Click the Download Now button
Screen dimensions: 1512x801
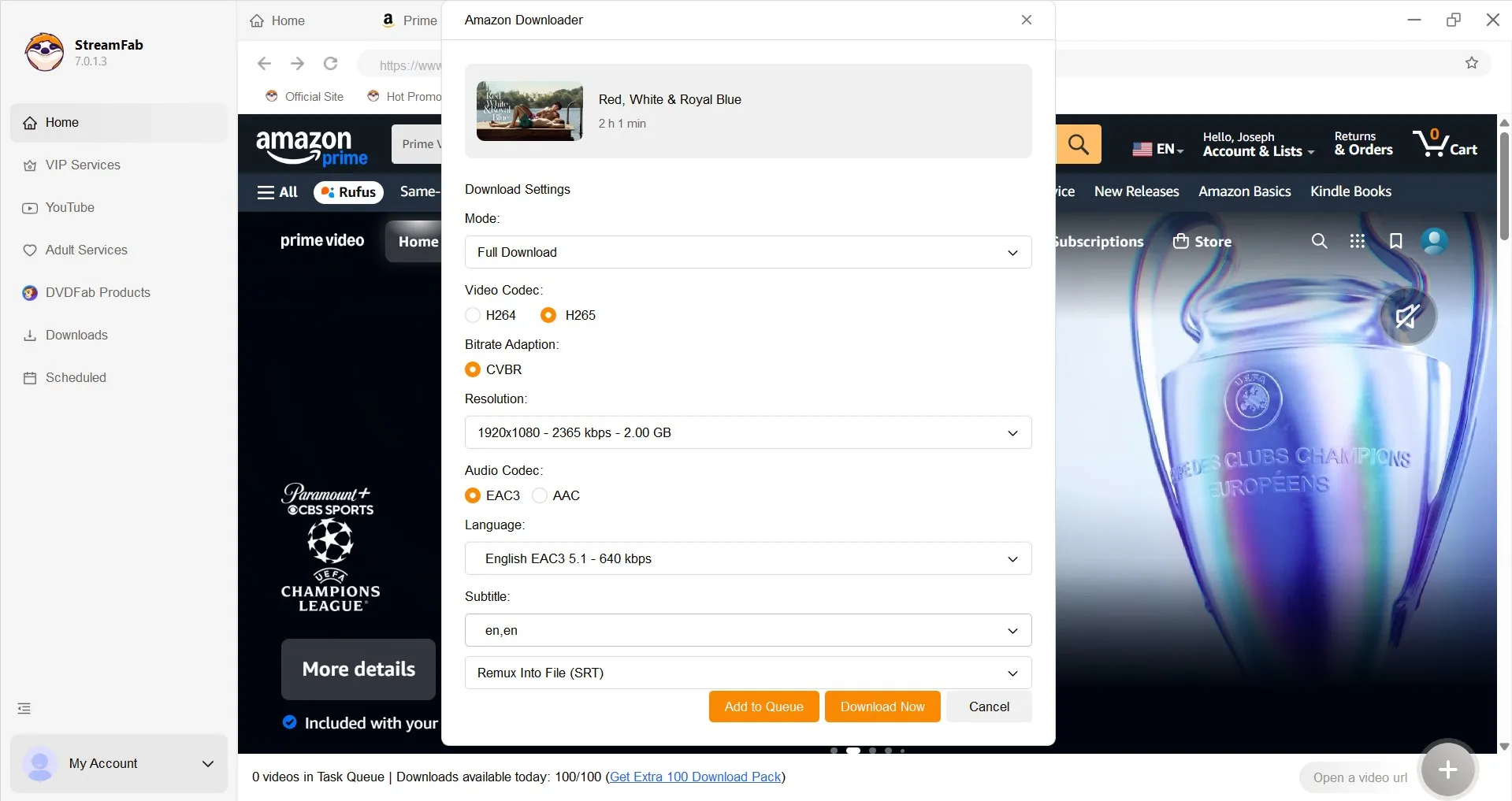[882, 706]
